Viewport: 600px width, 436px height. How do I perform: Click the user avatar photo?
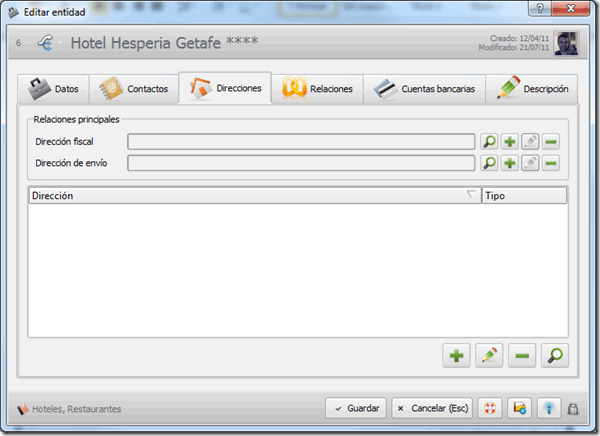pos(566,43)
